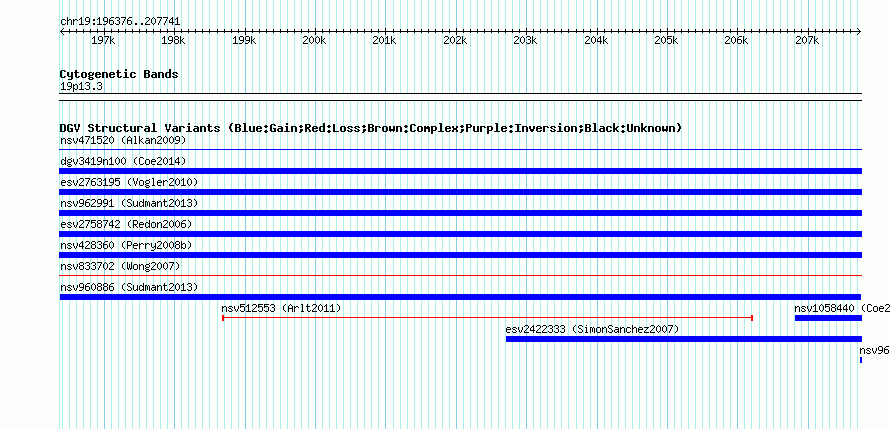890x429 pixels.
Task: Click the blue esv2763195 gain bar
Action: [460, 192]
